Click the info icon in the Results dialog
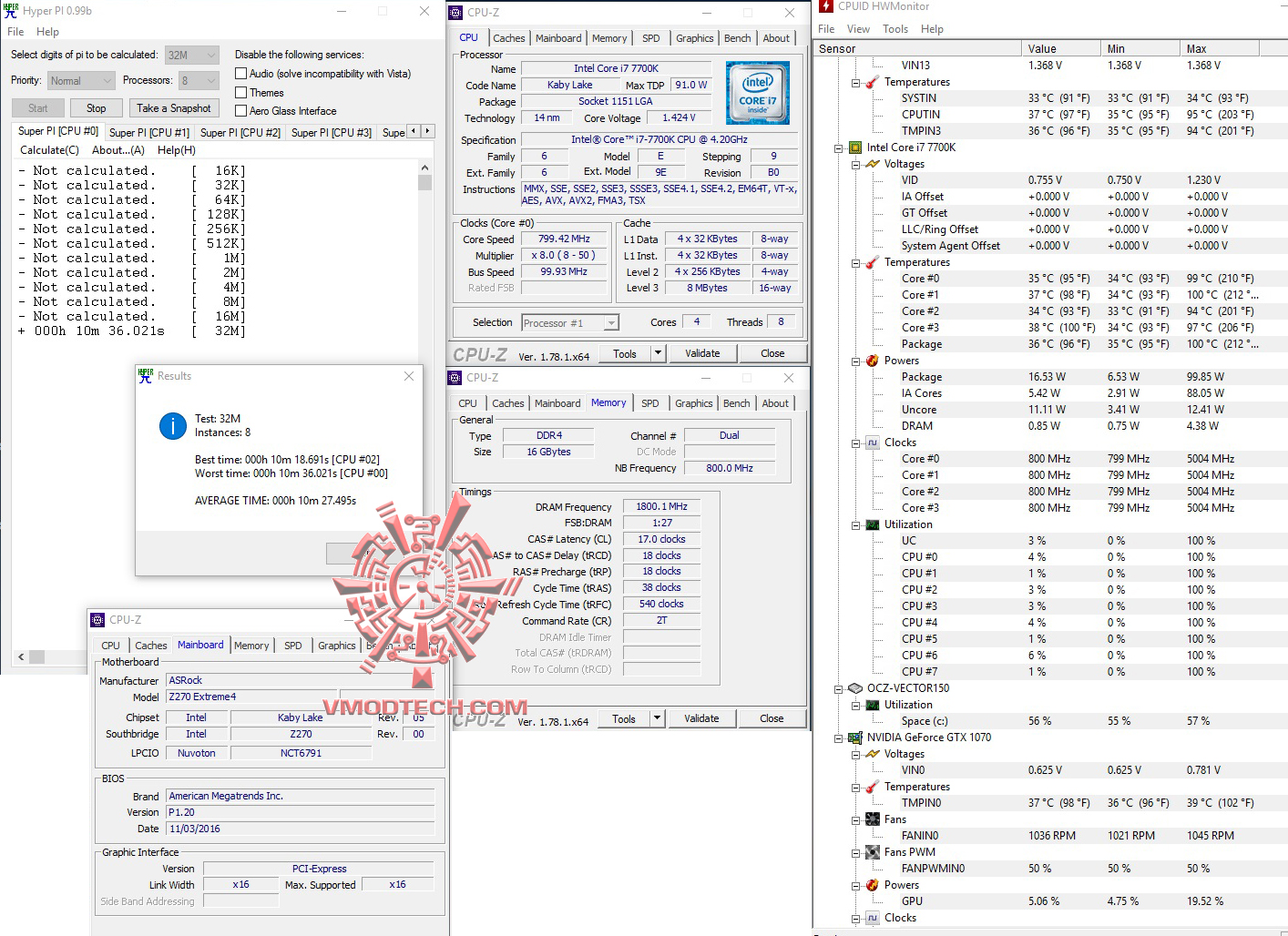The image size is (1288, 936). pyautogui.click(x=173, y=426)
